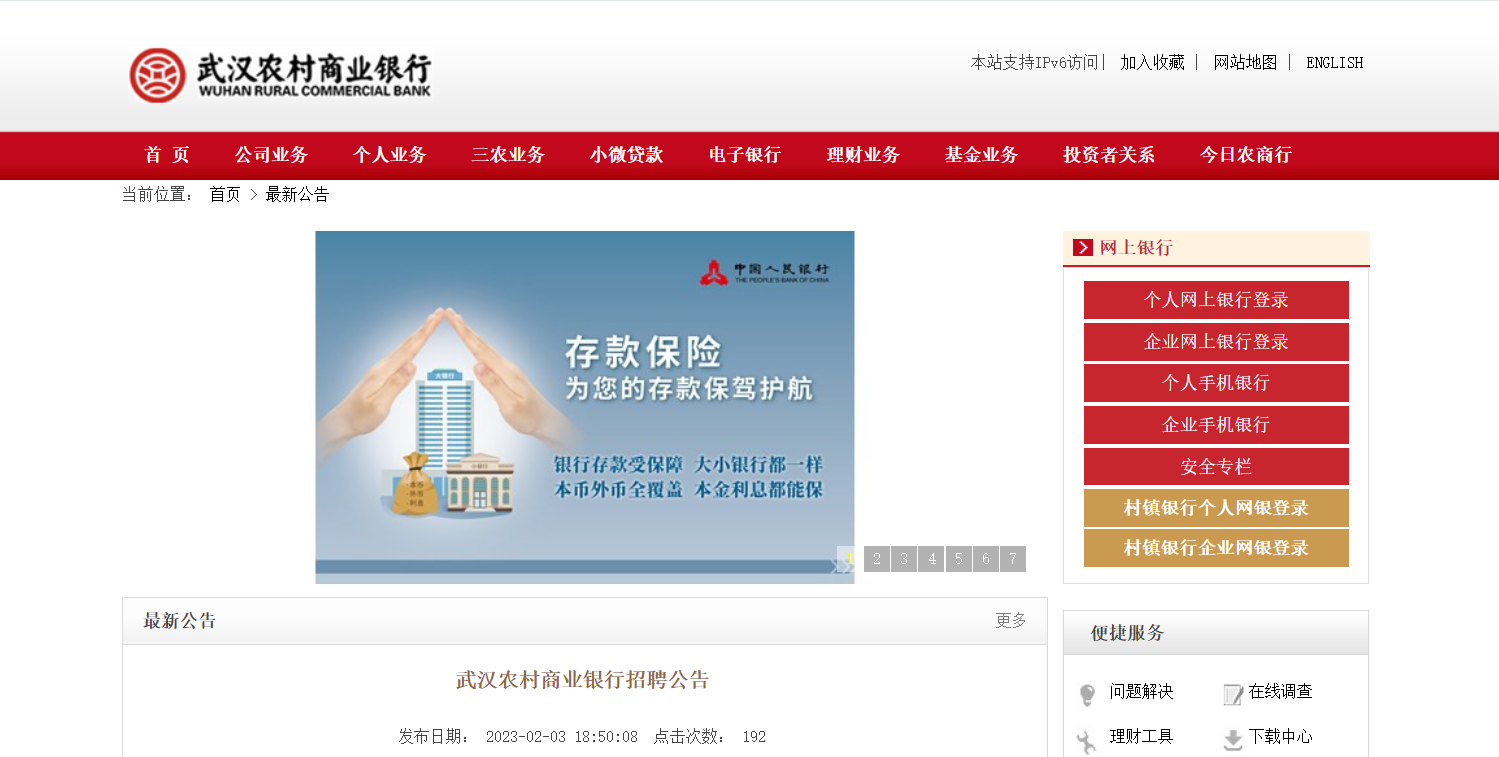Show banner slide 1

849,559
